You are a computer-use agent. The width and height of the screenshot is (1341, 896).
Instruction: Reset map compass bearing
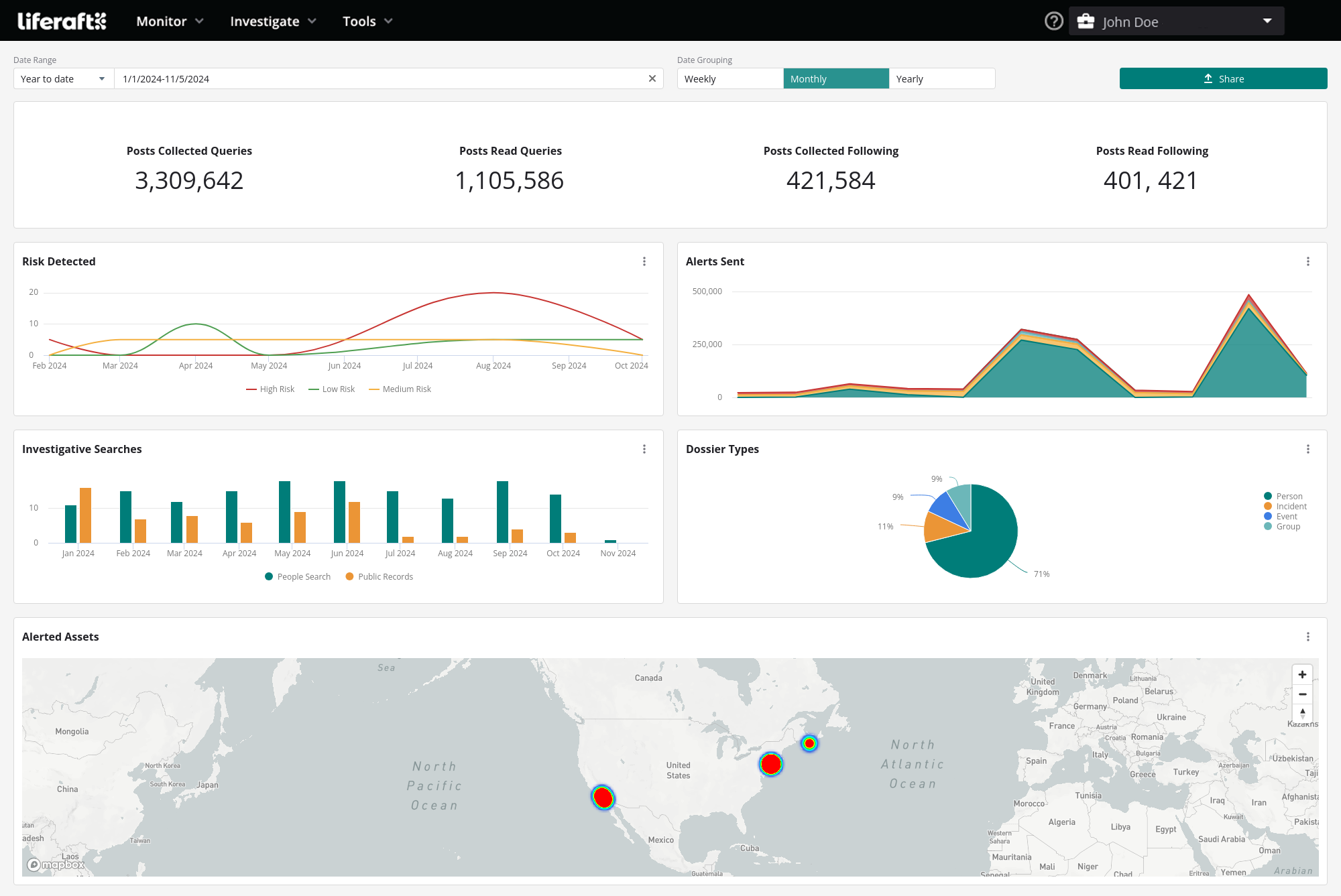(x=1302, y=713)
